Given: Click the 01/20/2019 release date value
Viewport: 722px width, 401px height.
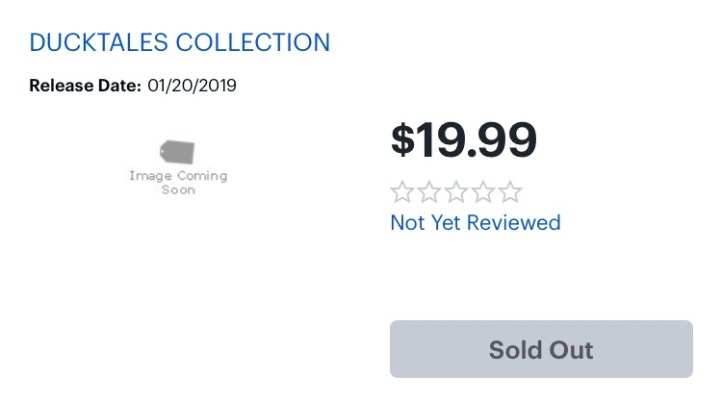Looking at the screenshot, I should [192, 85].
